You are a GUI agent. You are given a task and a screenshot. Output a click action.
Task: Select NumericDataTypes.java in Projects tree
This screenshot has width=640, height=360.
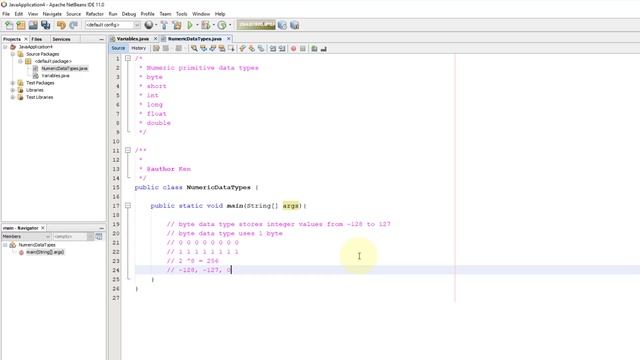coord(64,69)
